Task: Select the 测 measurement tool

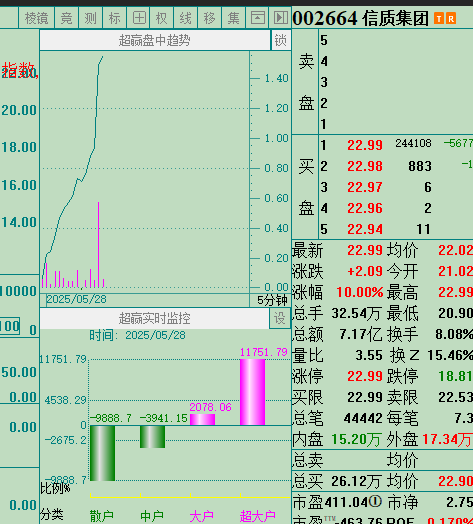Action: point(91,17)
